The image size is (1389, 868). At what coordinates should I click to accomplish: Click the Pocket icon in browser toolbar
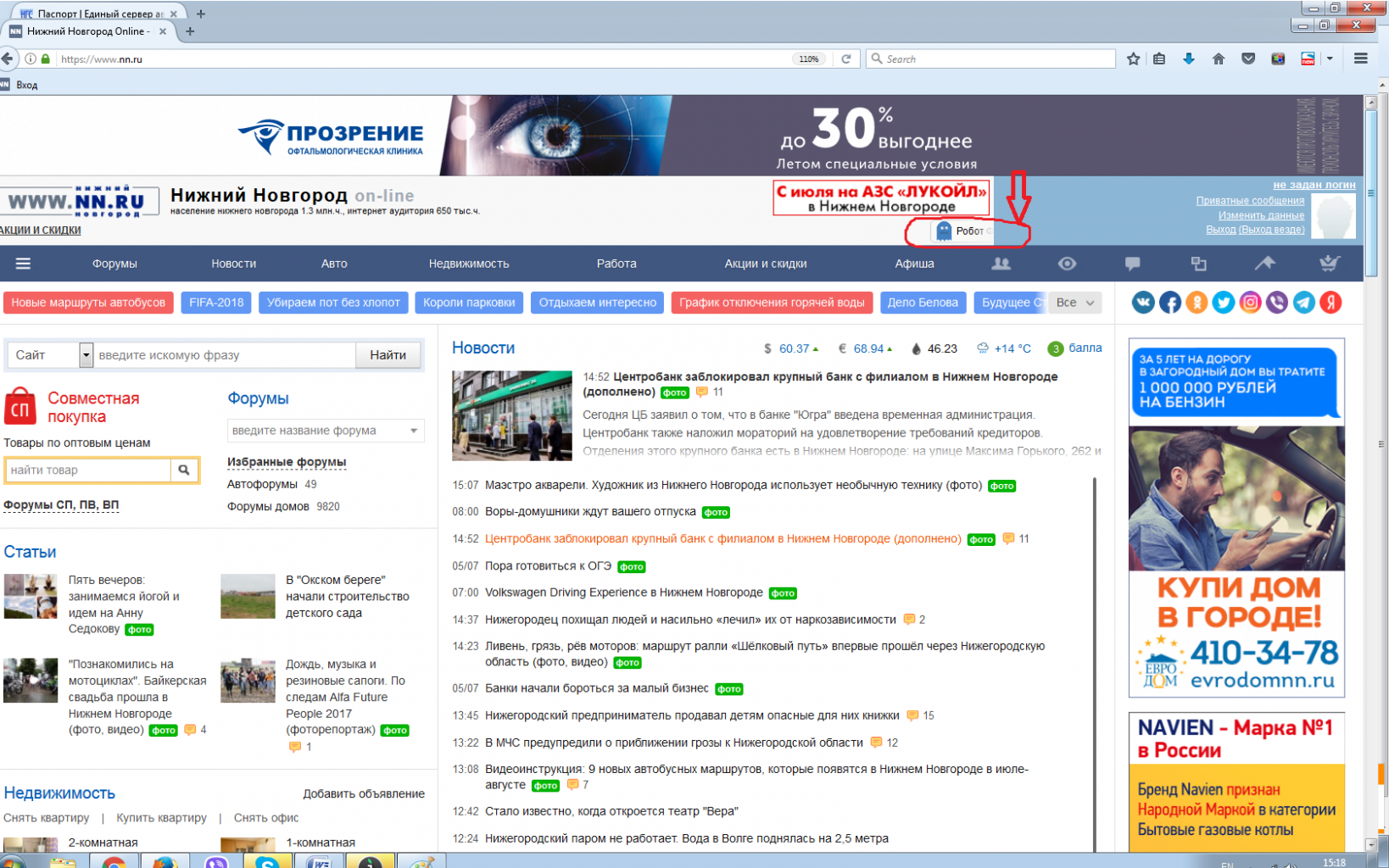[1248, 58]
